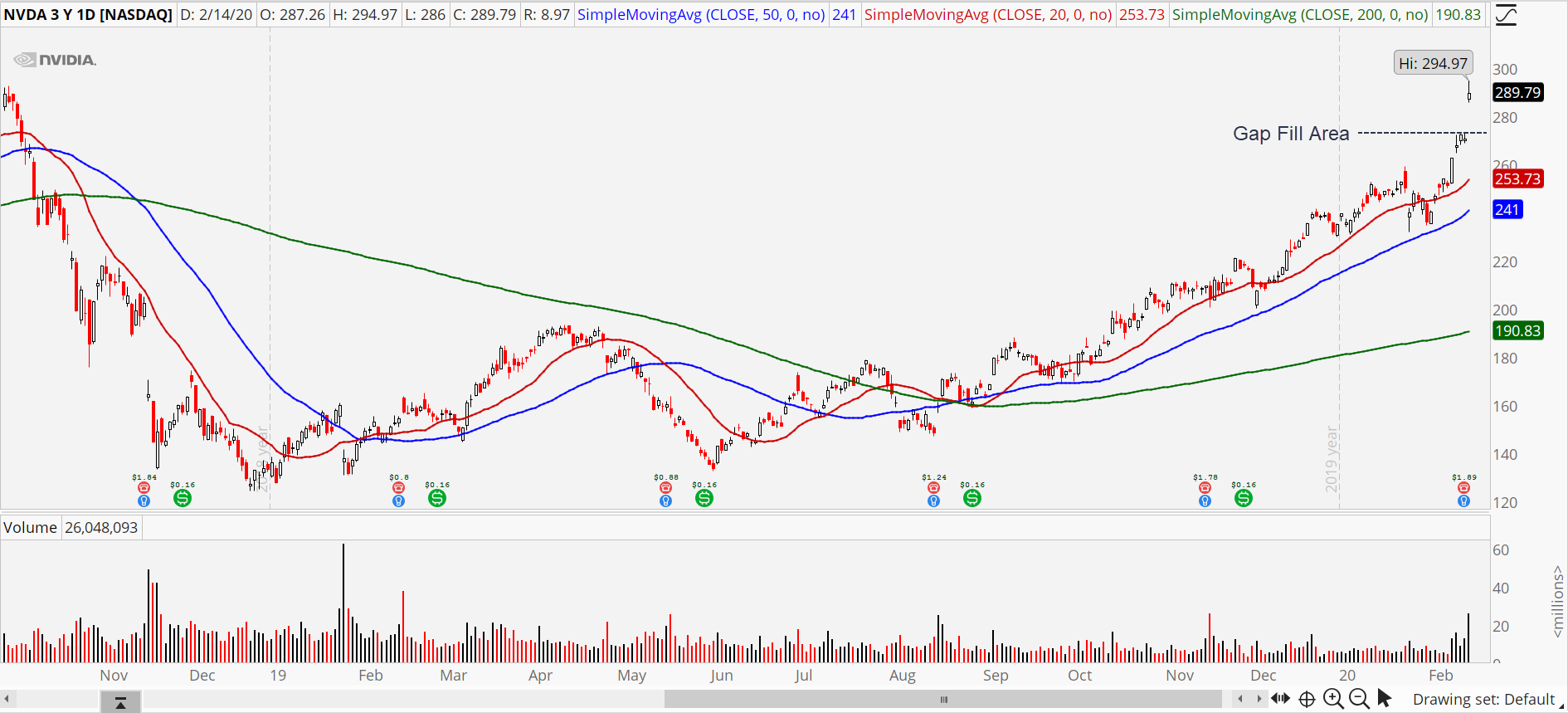This screenshot has height=713, width=1568.
Task: Click the O: 287.26 open value
Action: pos(292,14)
